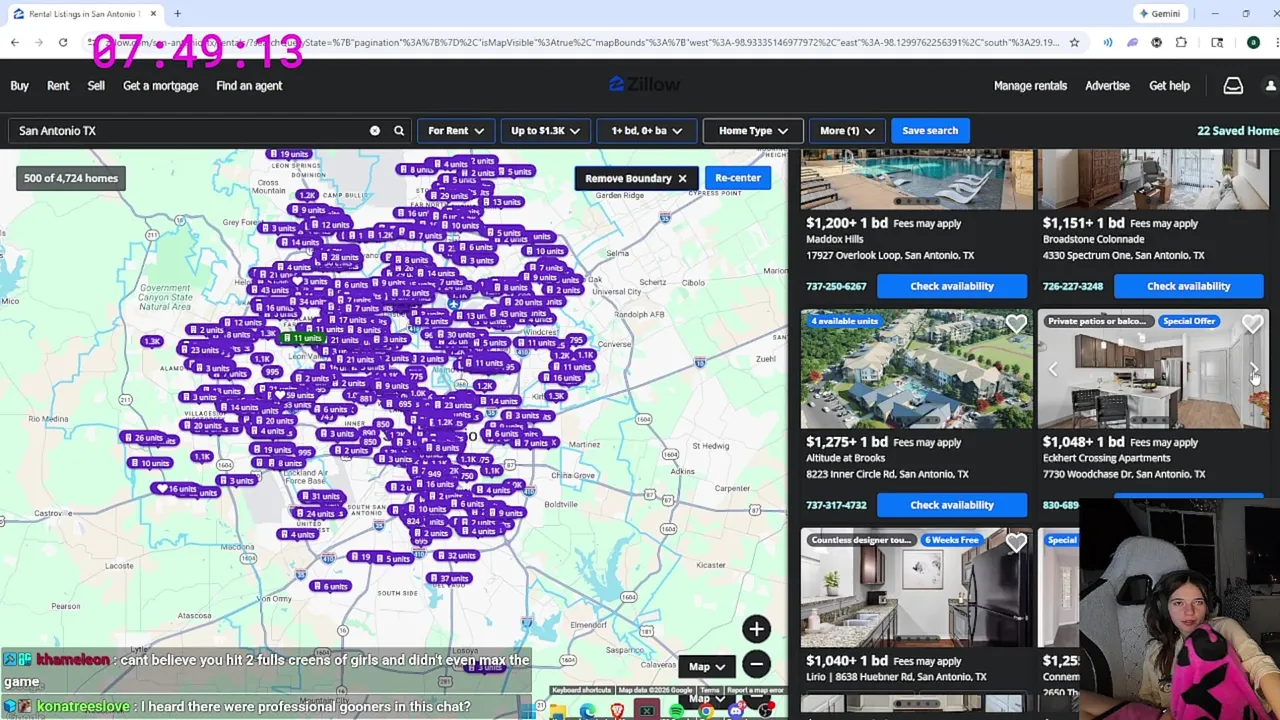The image size is (1280, 720).
Task: Open a new browser tab
Action: [177, 14]
